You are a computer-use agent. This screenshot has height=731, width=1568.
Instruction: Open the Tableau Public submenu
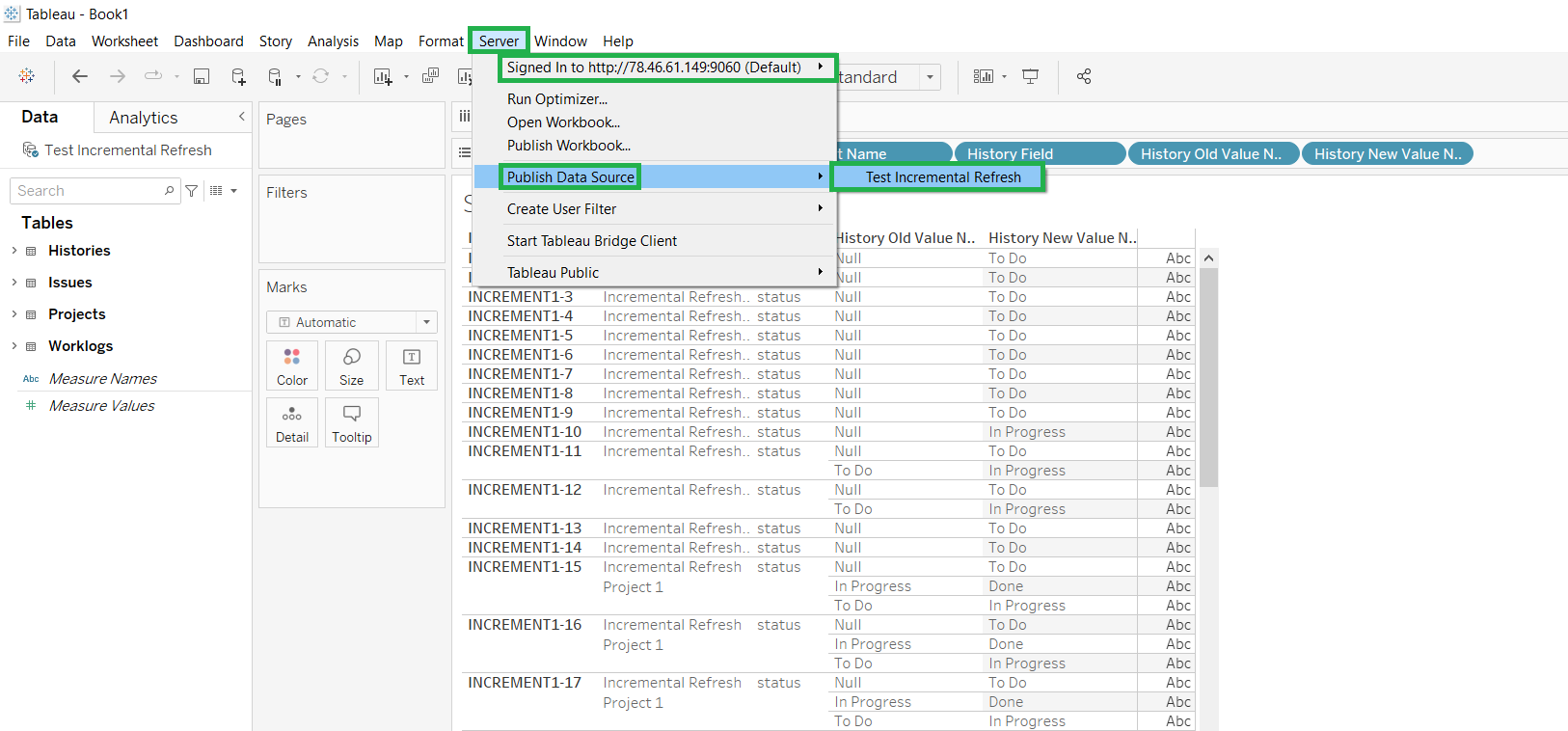click(654, 273)
